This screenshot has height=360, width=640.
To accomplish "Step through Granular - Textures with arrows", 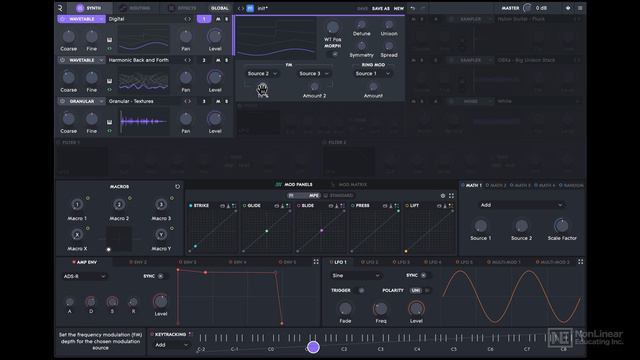I will tap(187, 101).
